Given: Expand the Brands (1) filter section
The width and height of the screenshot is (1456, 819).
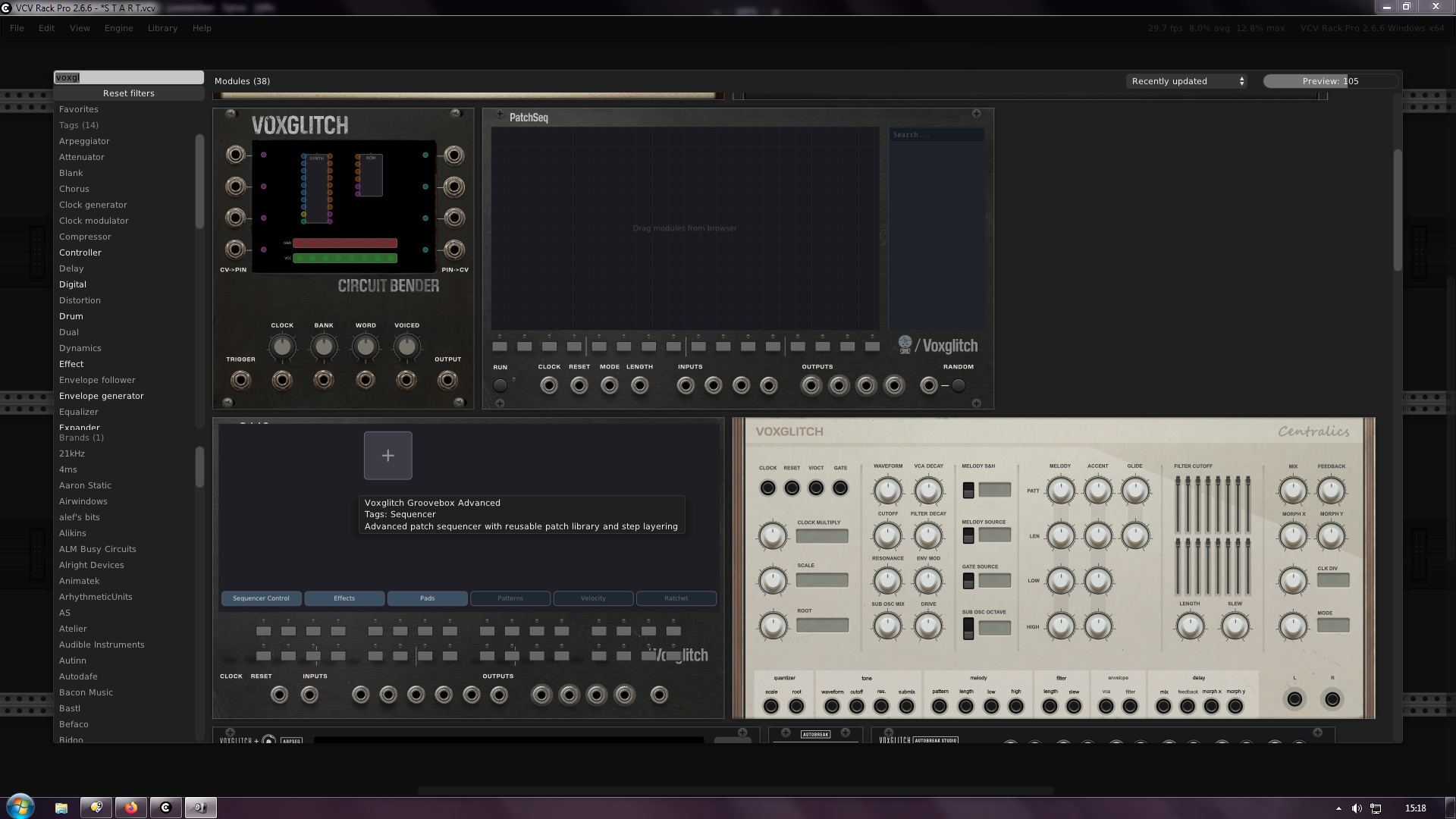Looking at the screenshot, I should [x=81, y=438].
